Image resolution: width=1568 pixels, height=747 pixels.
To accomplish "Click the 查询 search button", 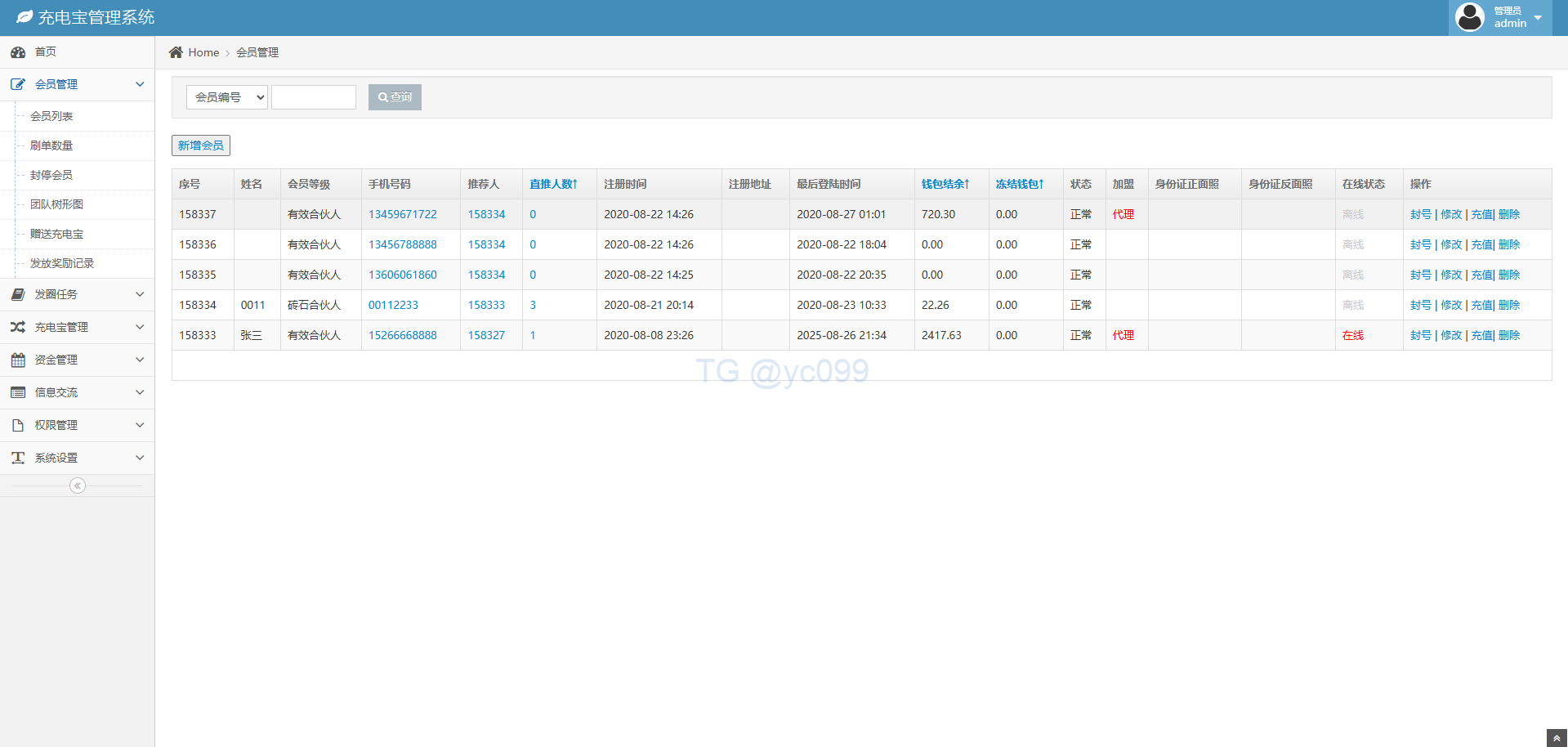I will (x=395, y=97).
